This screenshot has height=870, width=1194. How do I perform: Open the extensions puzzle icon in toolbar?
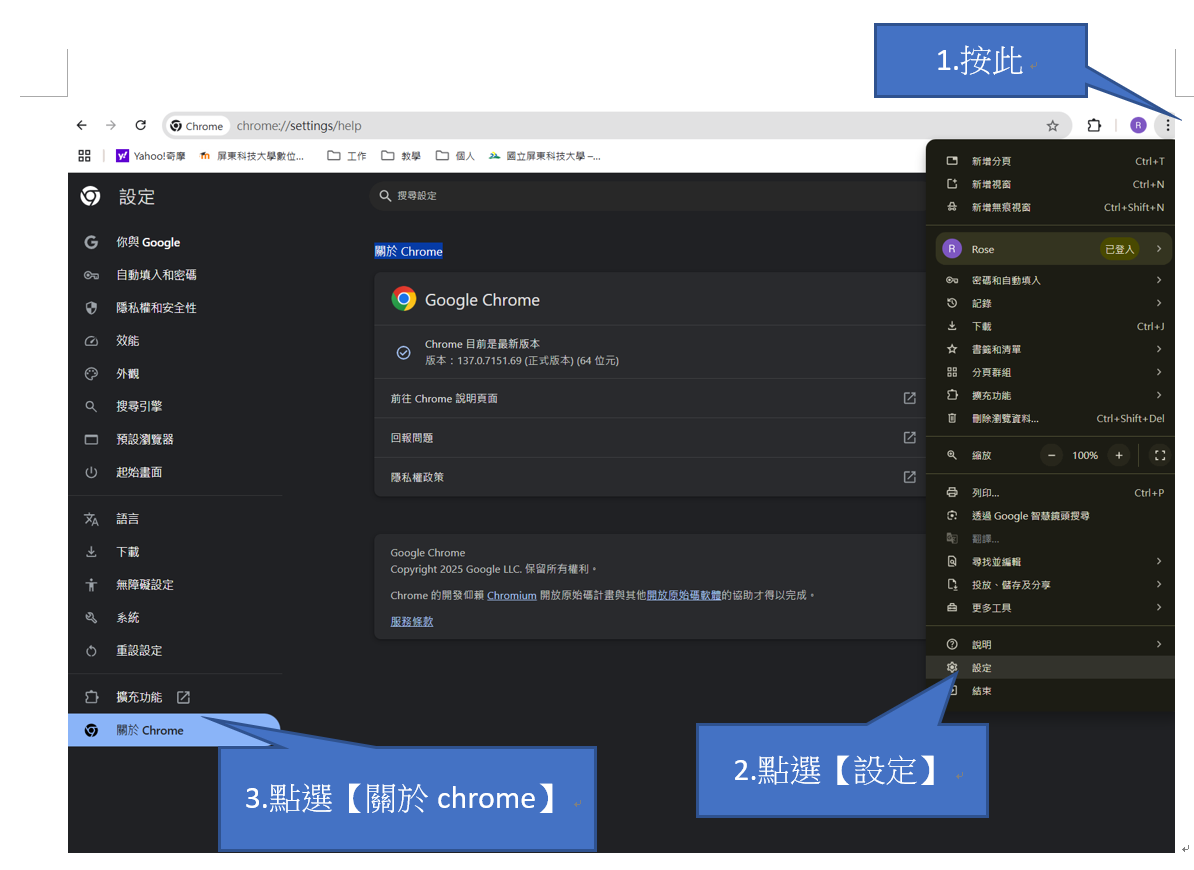(1094, 126)
